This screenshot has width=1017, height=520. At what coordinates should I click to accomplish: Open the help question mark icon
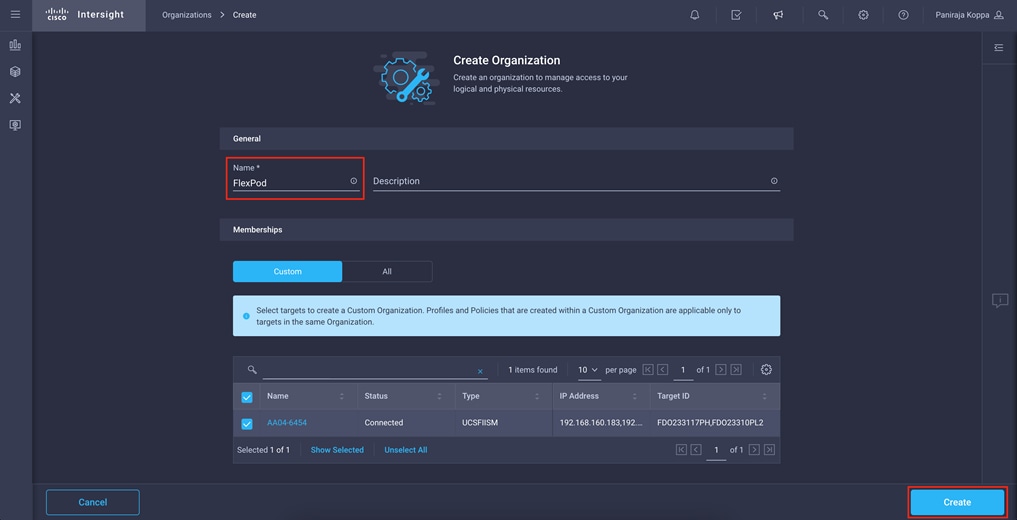coord(903,15)
